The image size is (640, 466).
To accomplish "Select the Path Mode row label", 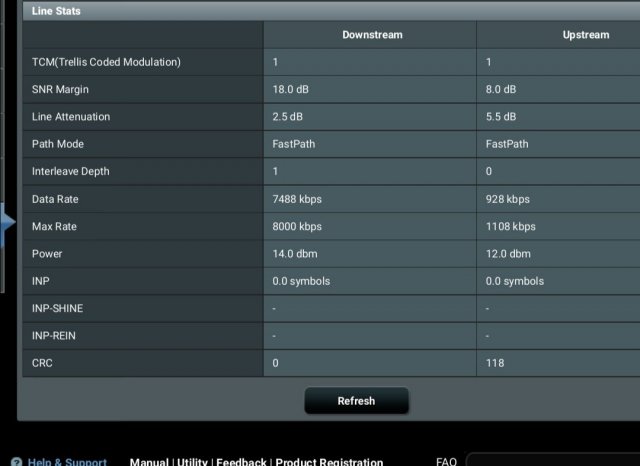I will tap(58, 144).
